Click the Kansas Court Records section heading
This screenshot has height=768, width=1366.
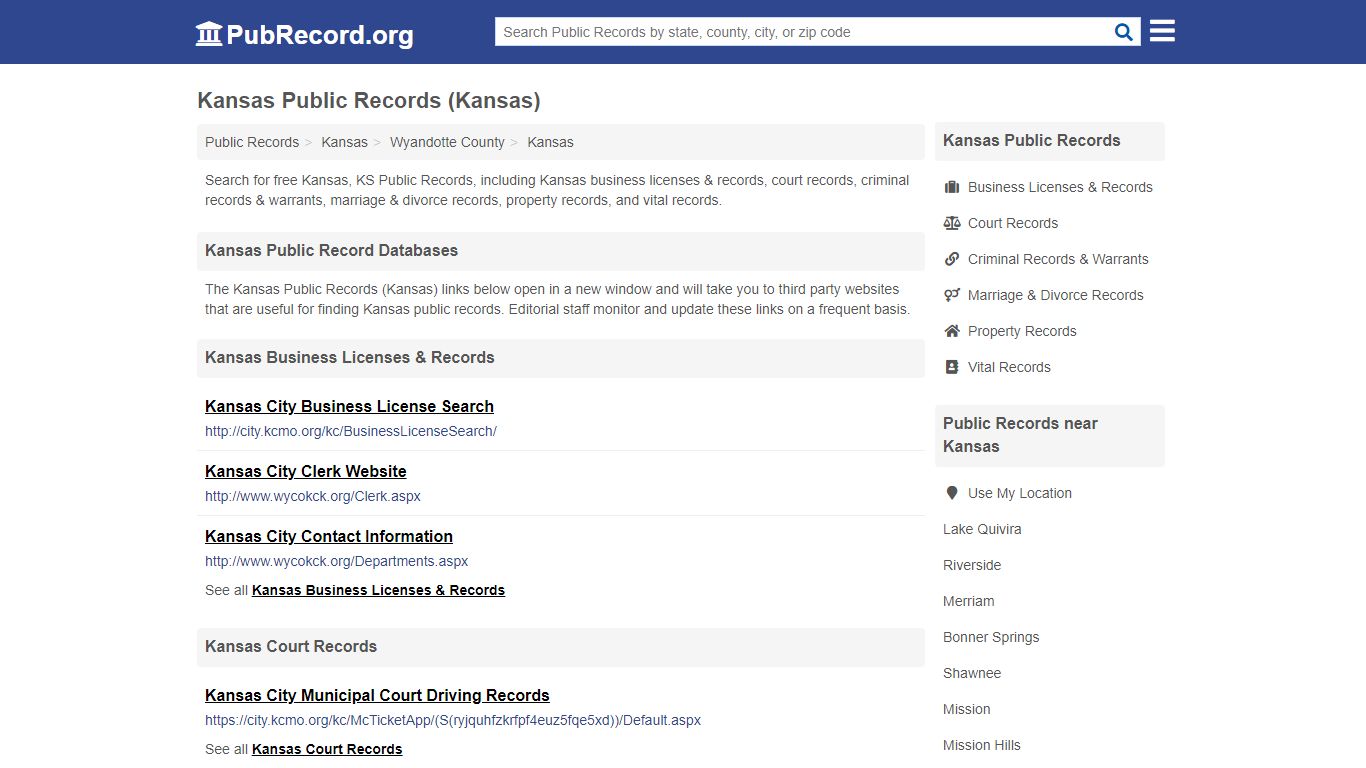[291, 646]
